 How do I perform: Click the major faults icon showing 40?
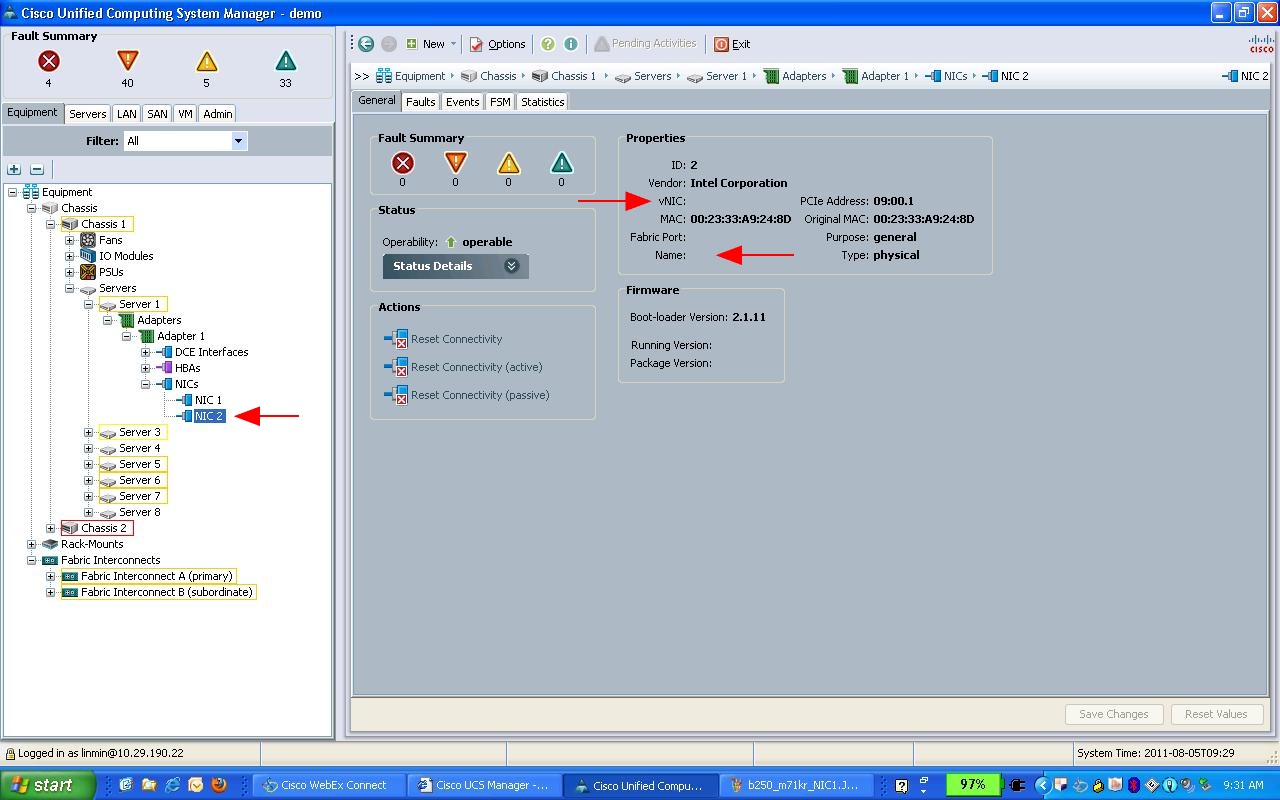point(127,61)
